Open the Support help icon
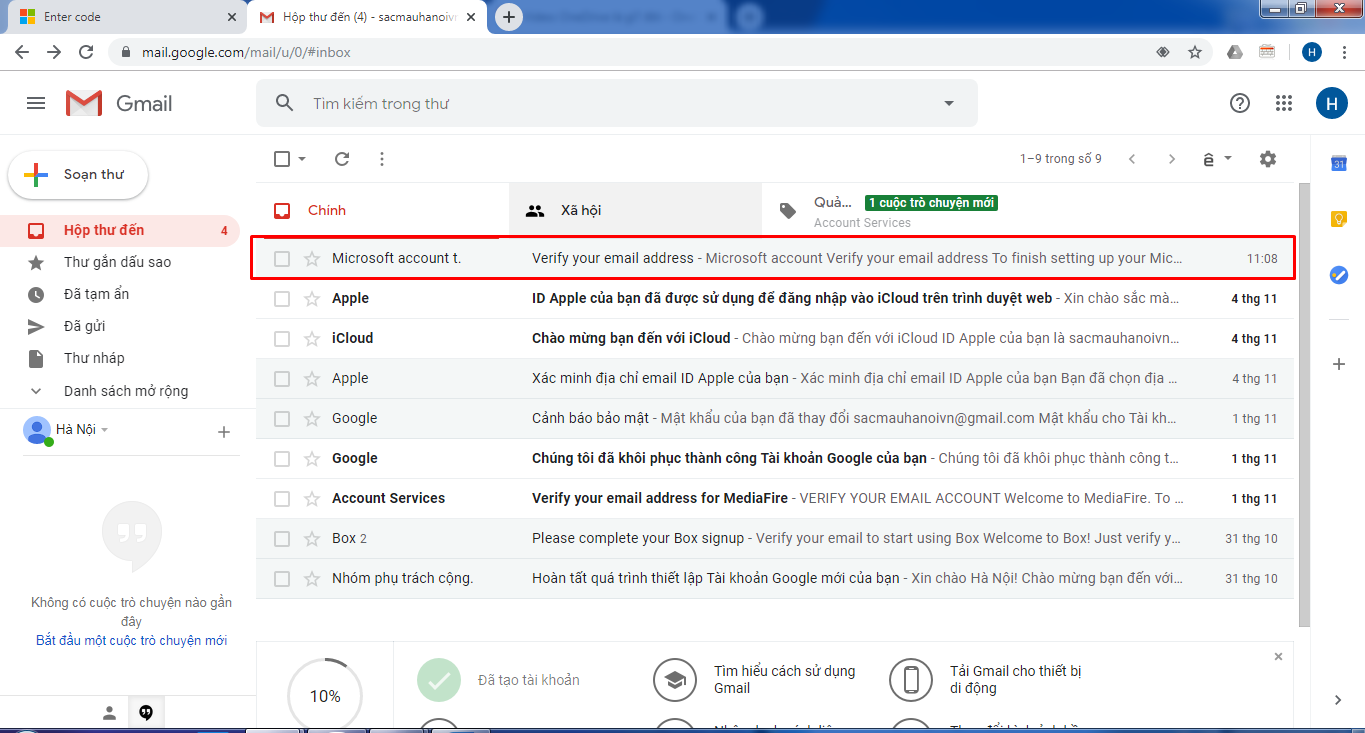The image size is (1365, 733). pyautogui.click(x=1240, y=103)
